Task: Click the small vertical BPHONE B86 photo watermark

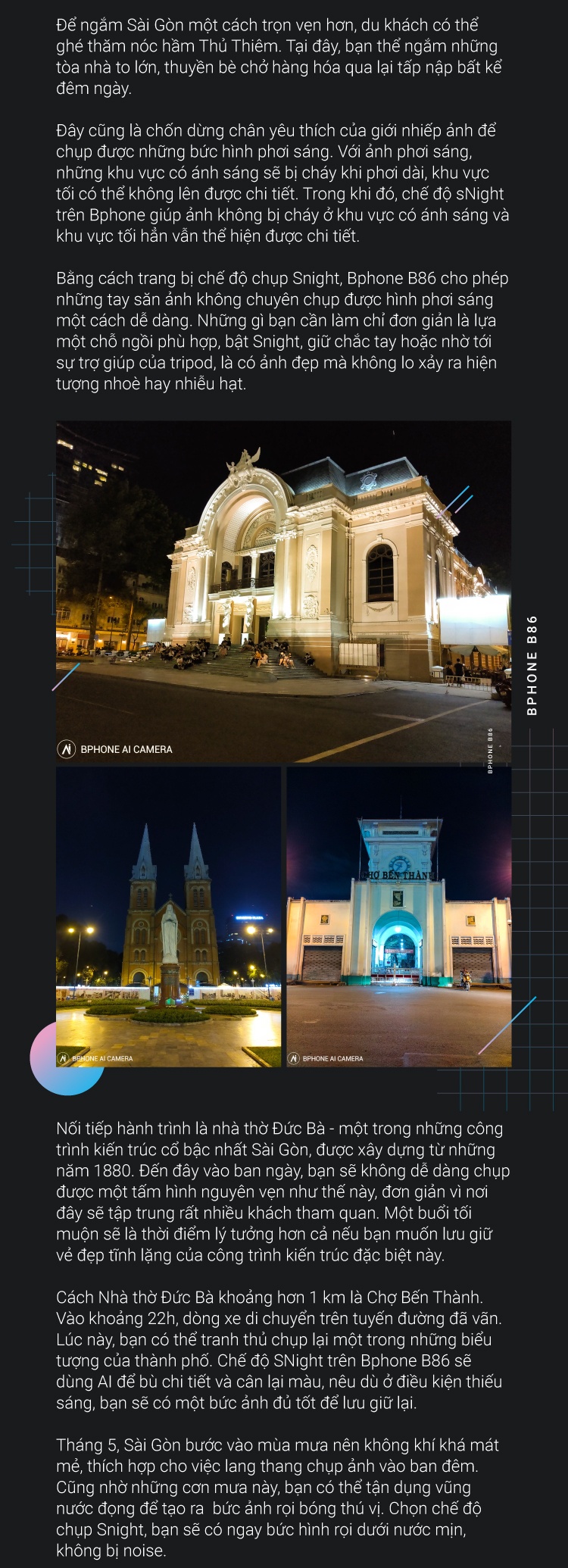Action: pos(490,750)
